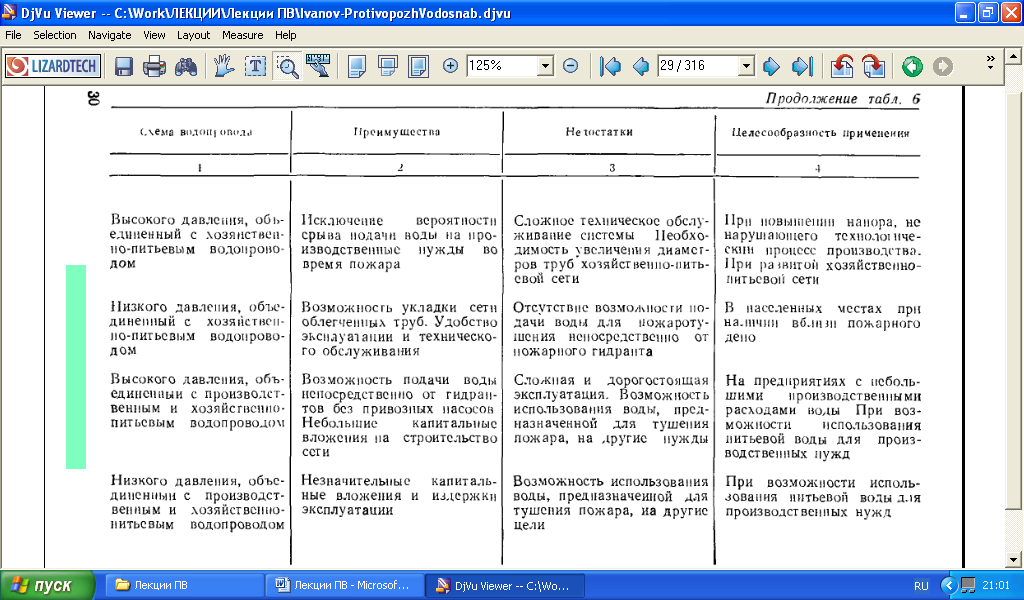Open the File menu
Viewport: 1024px width, 600px height.
click(x=13, y=35)
